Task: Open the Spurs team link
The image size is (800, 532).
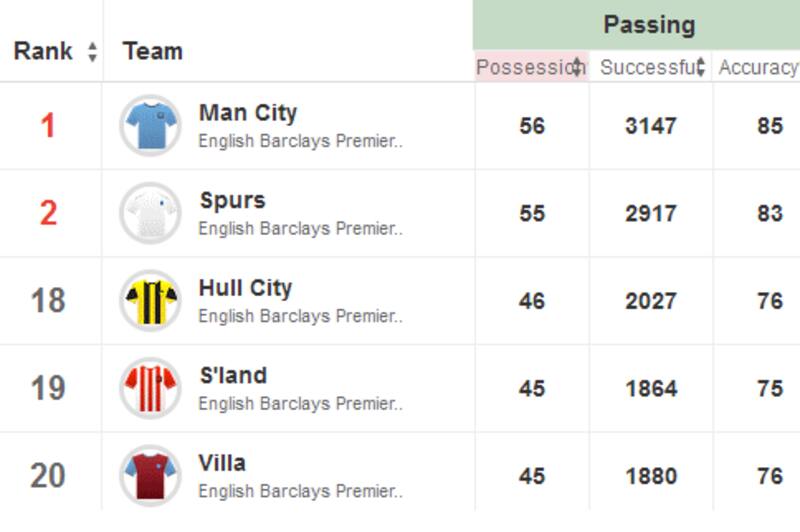Action: 232,200
